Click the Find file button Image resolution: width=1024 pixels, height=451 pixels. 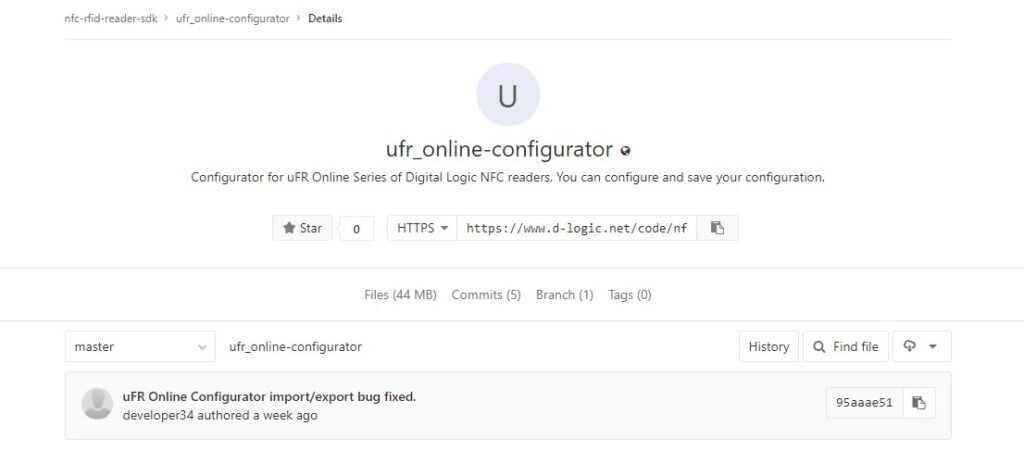(846, 347)
